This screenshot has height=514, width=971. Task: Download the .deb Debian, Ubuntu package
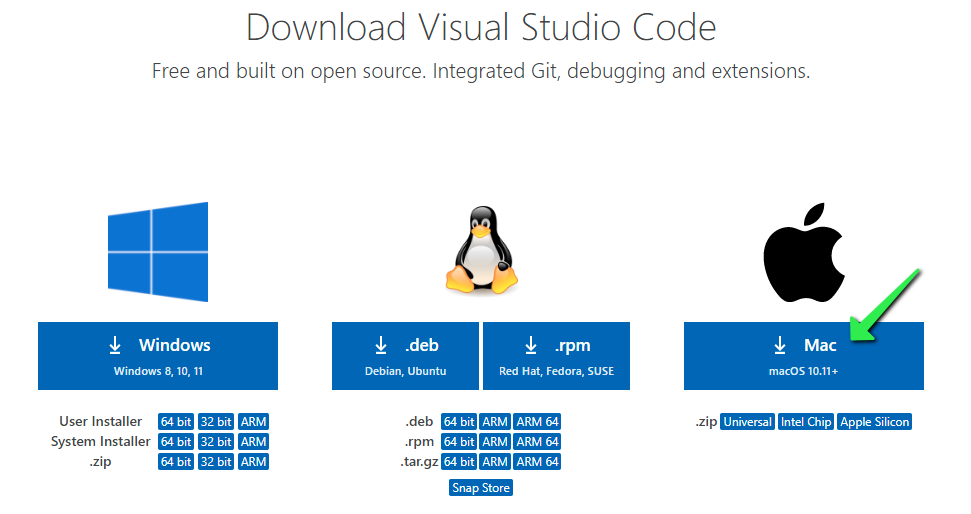tap(405, 356)
